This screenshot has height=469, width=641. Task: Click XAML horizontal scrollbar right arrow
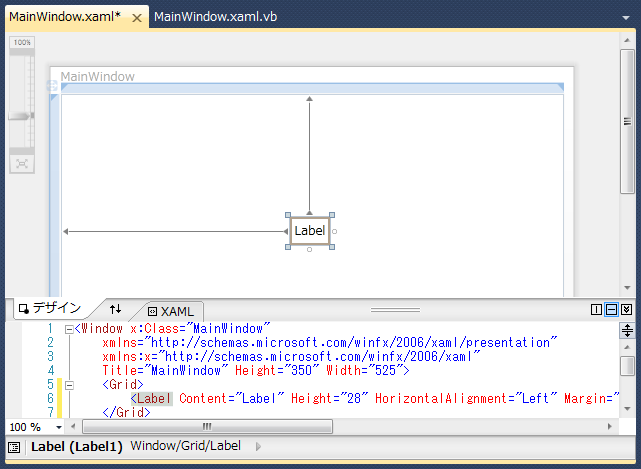610,426
